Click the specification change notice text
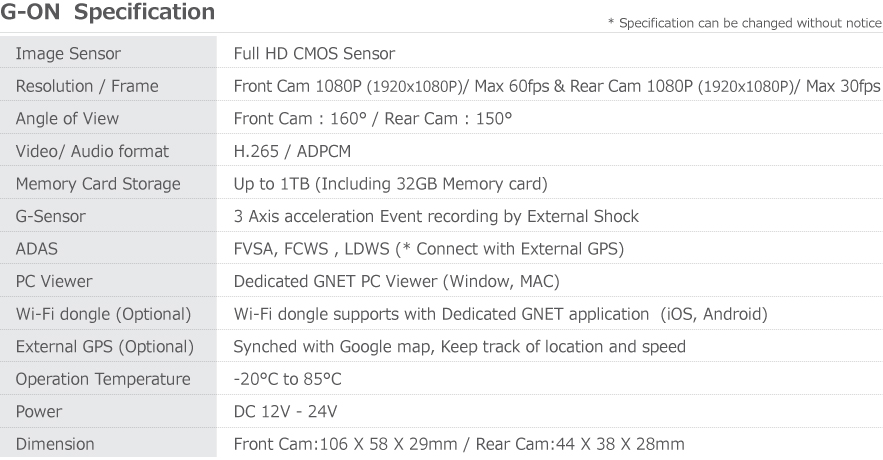Image resolution: width=883 pixels, height=460 pixels. pos(745,23)
